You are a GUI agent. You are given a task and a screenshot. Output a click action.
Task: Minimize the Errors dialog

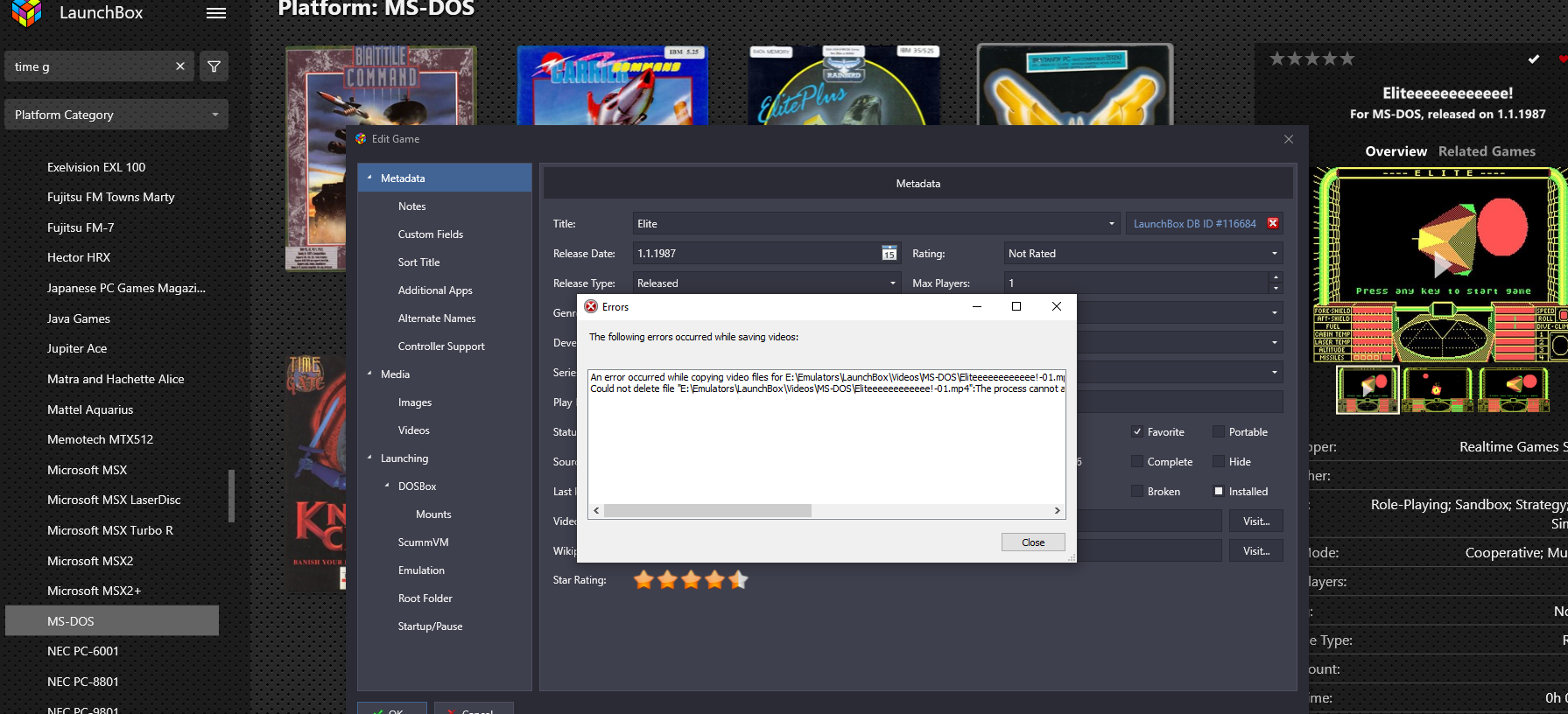click(976, 306)
